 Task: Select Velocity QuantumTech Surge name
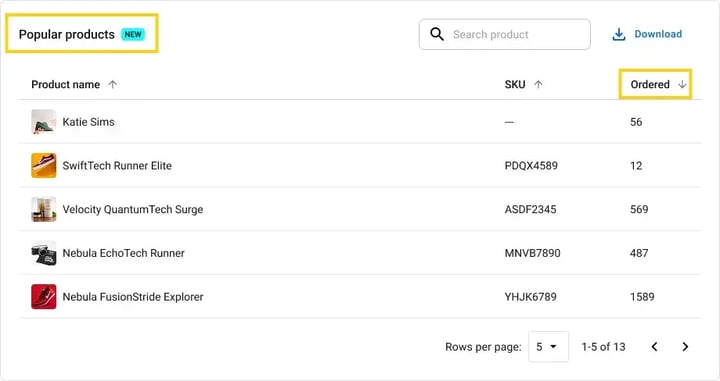tap(133, 209)
